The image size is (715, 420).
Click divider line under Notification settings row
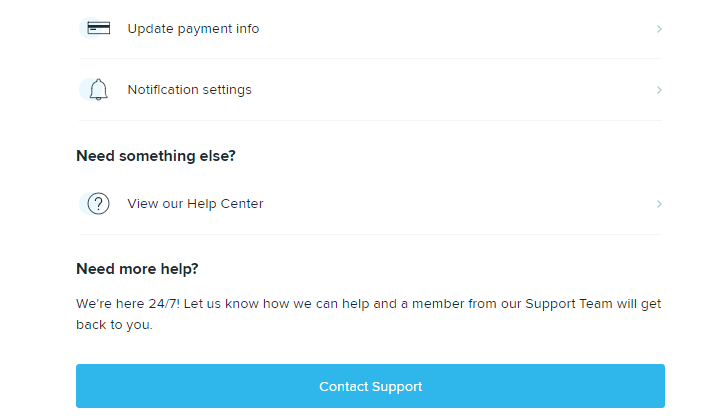370,120
